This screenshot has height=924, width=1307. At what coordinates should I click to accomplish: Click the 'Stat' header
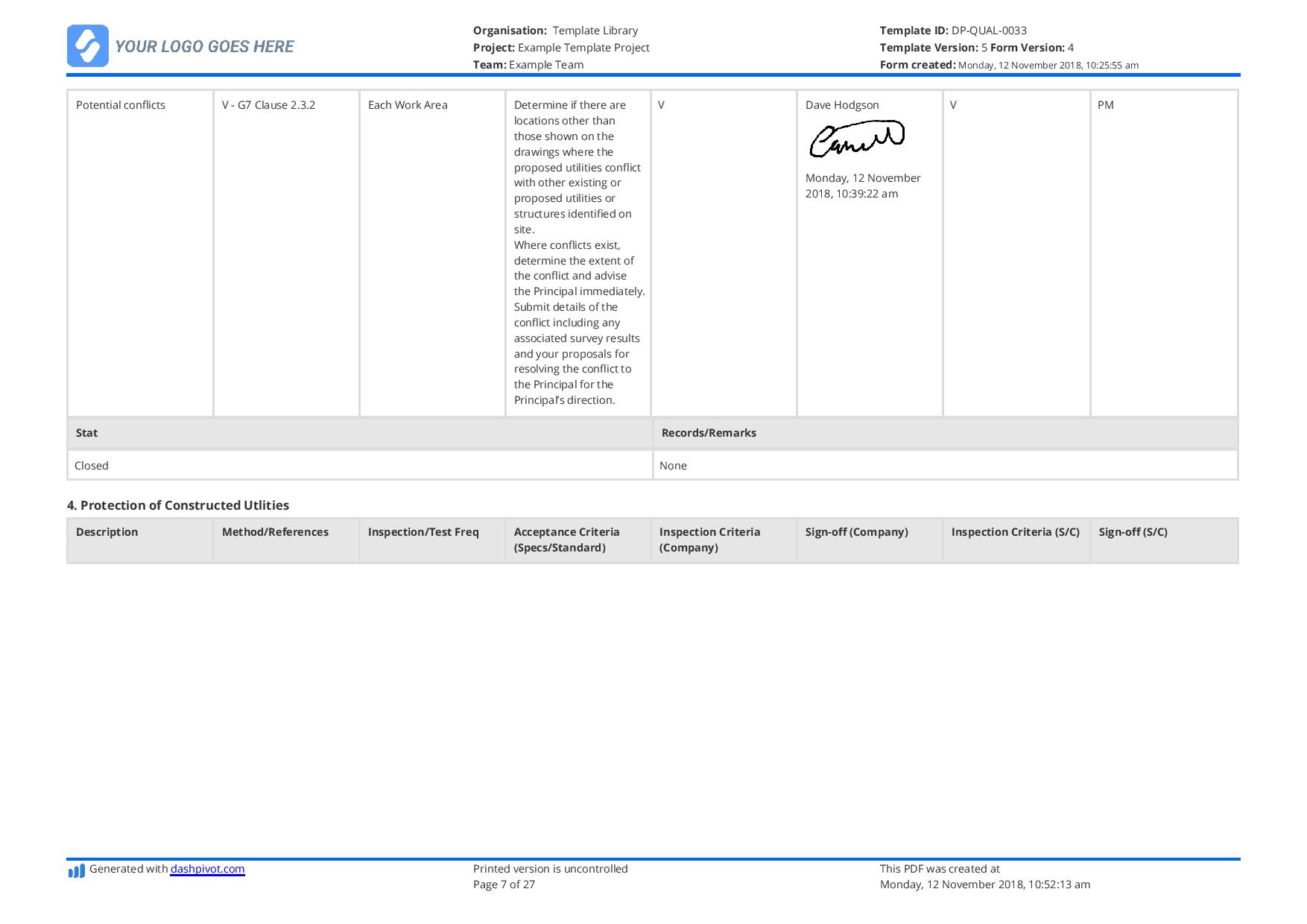tap(360, 433)
